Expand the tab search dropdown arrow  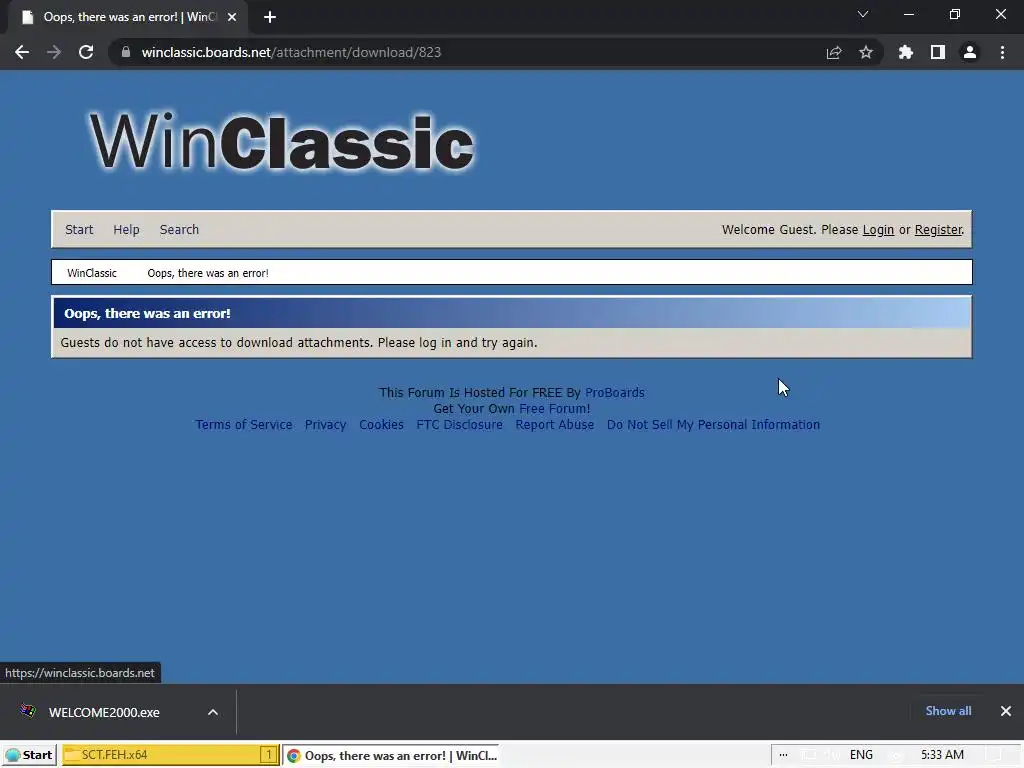(x=863, y=14)
